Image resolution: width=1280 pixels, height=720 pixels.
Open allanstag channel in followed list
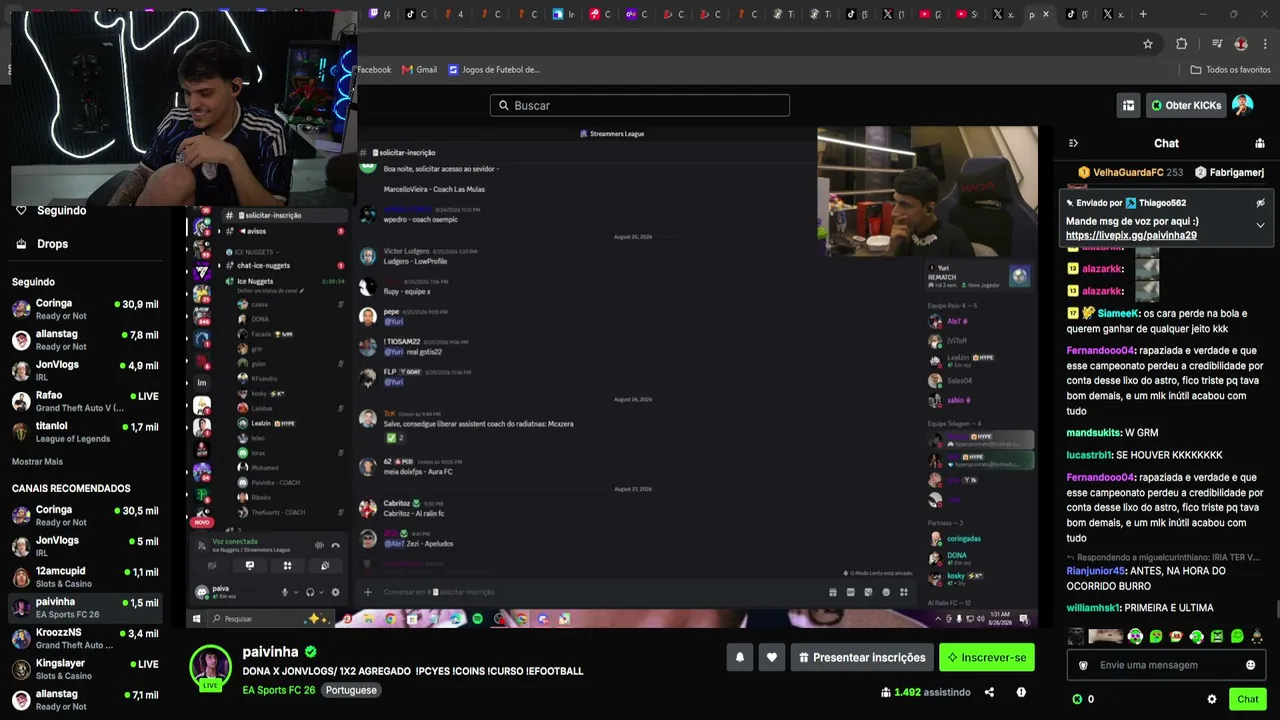tap(85, 340)
